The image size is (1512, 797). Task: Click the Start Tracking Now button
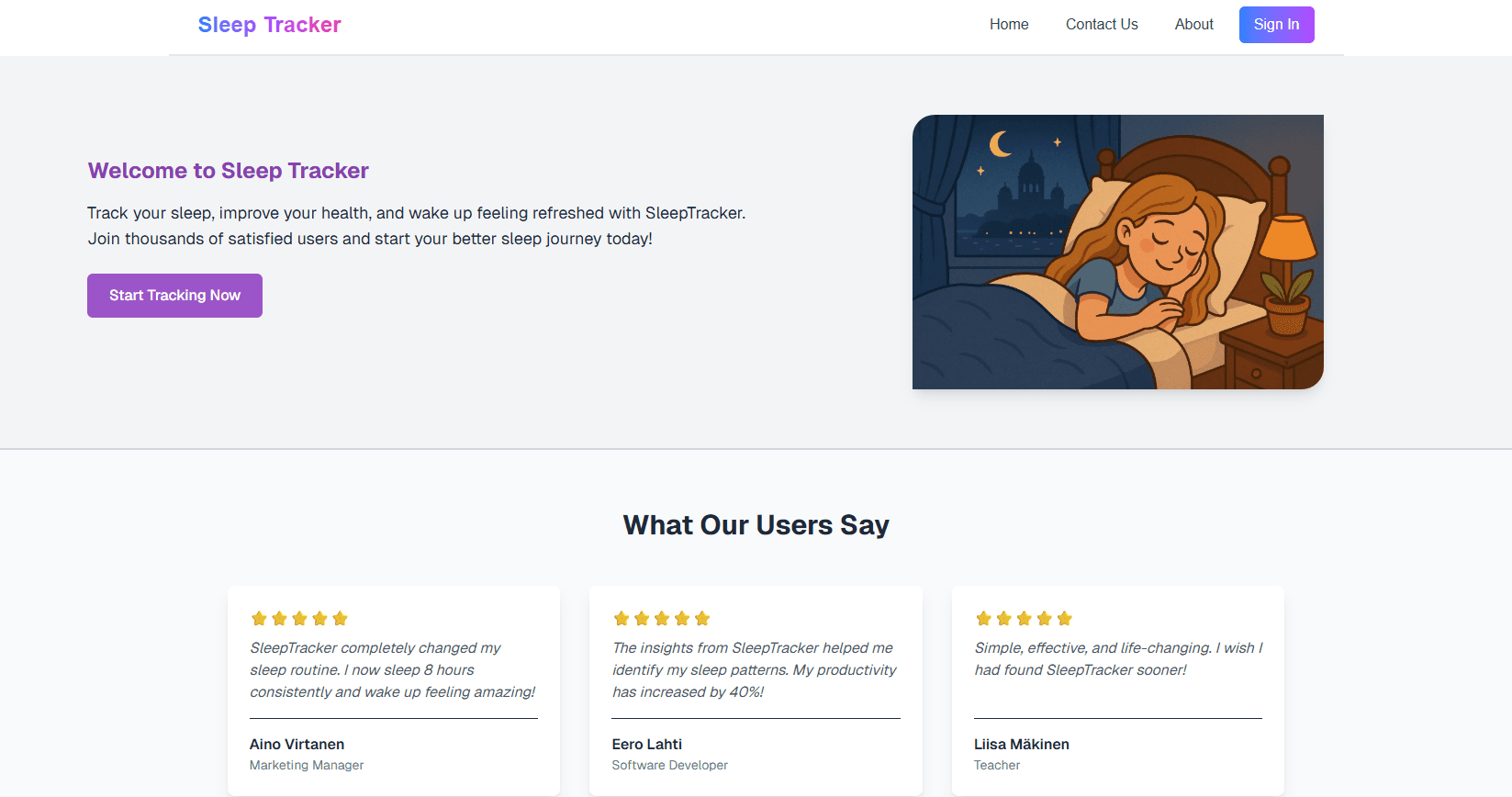tap(174, 296)
